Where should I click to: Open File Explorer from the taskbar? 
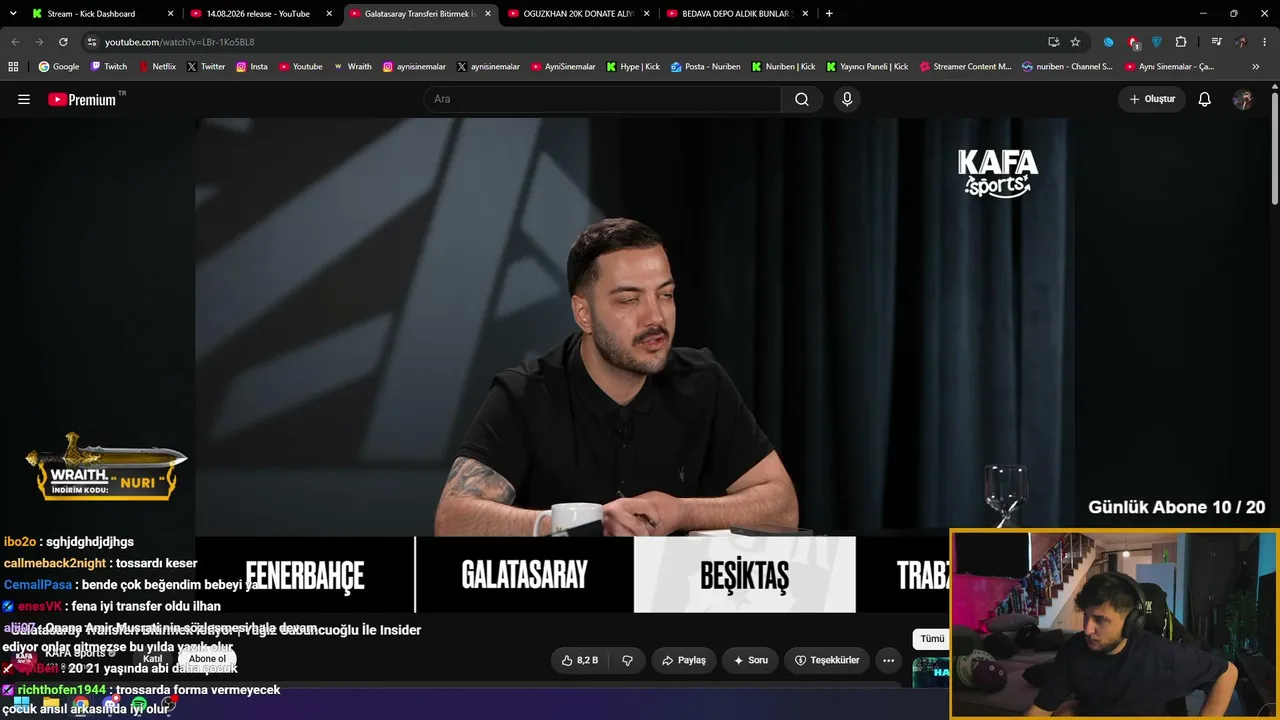[x=50, y=705]
